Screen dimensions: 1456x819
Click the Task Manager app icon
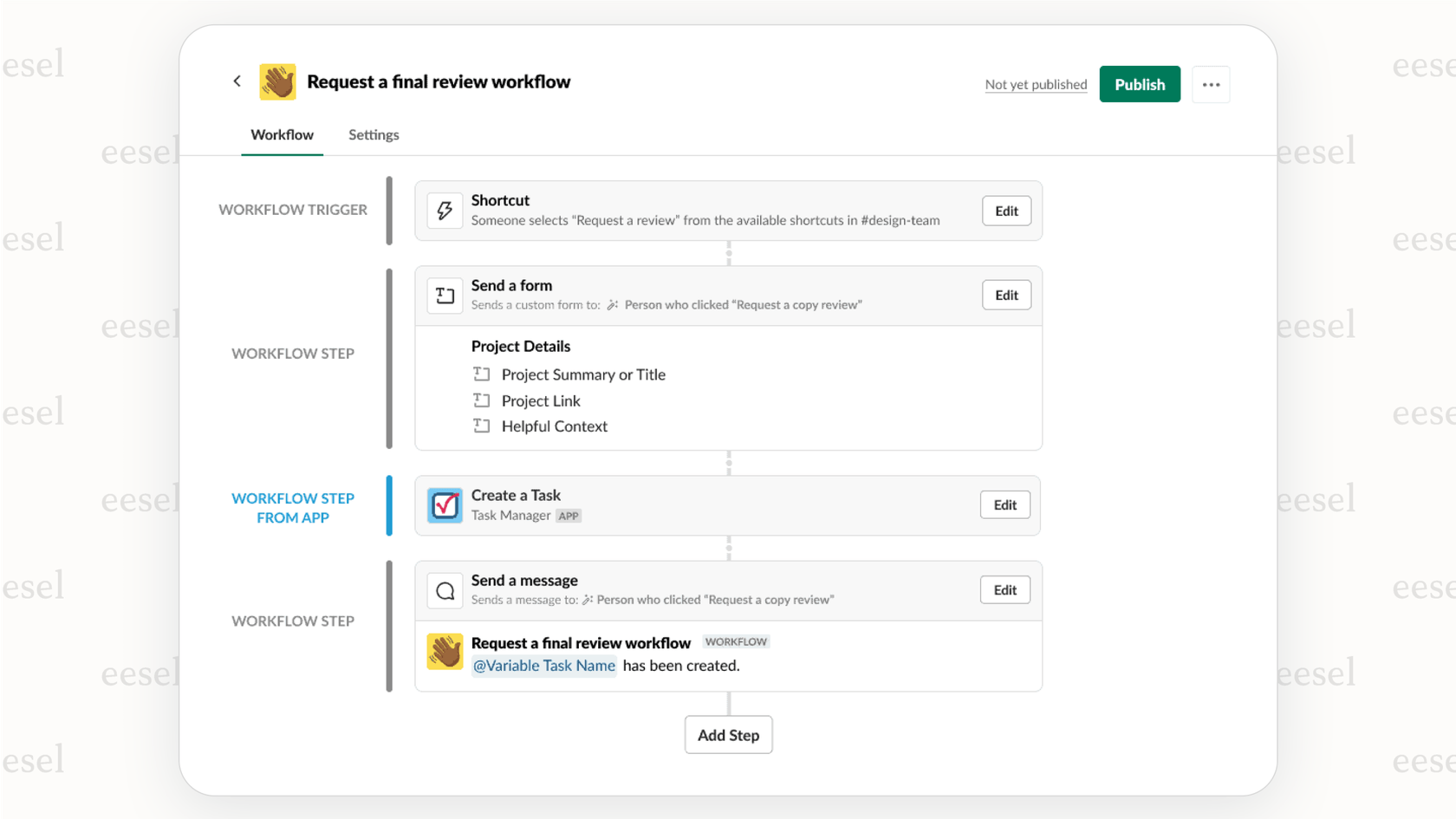(445, 505)
